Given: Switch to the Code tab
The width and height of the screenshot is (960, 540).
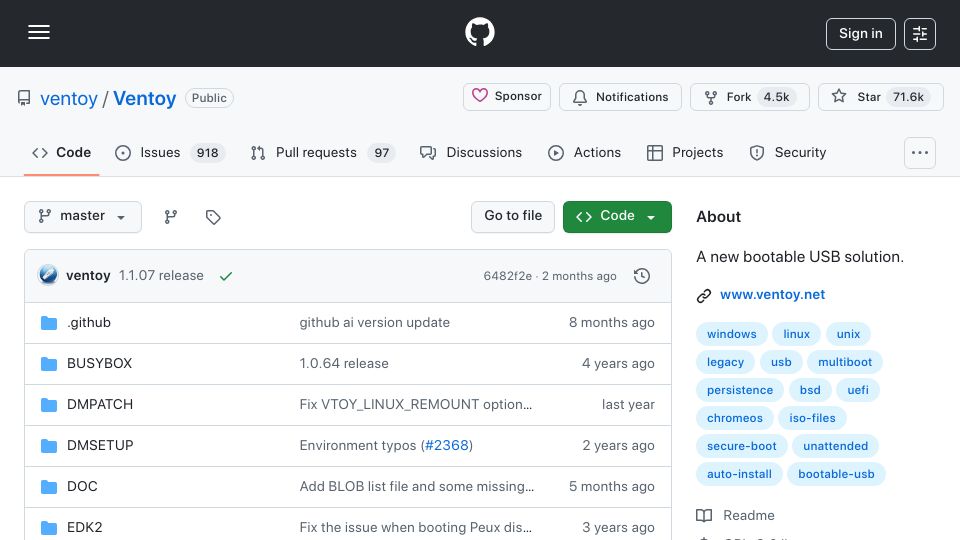Looking at the screenshot, I should (x=61, y=152).
